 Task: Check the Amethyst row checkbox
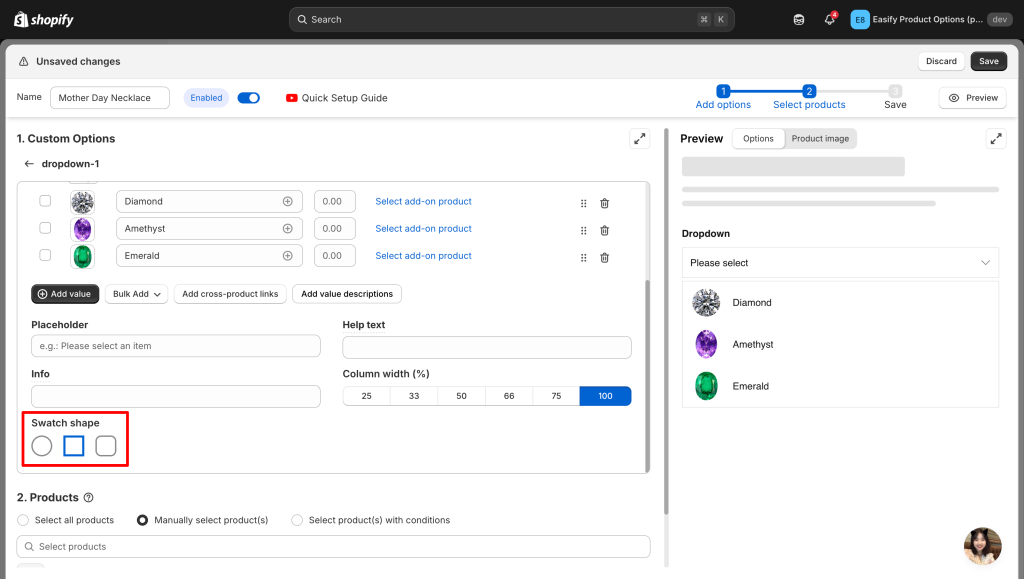45,228
